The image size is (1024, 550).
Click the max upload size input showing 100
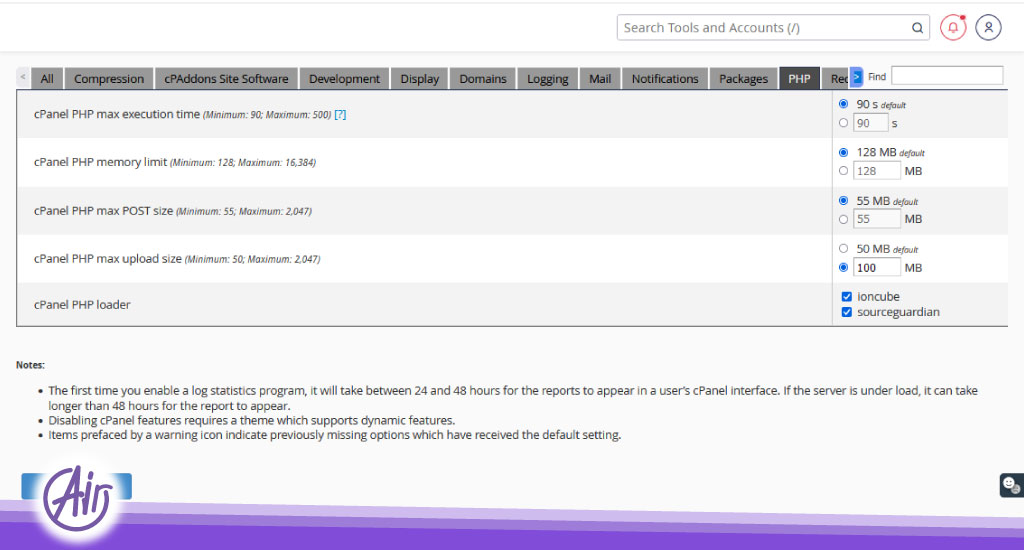876,268
